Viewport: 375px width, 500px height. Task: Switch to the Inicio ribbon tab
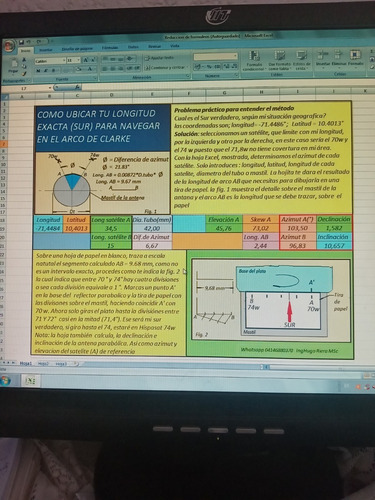(26, 50)
